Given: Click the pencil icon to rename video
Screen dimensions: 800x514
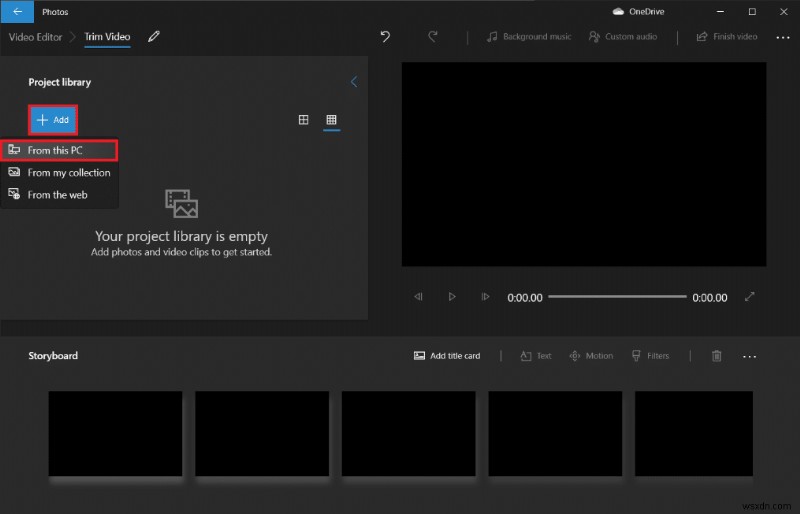Looking at the screenshot, I should point(153,37).
